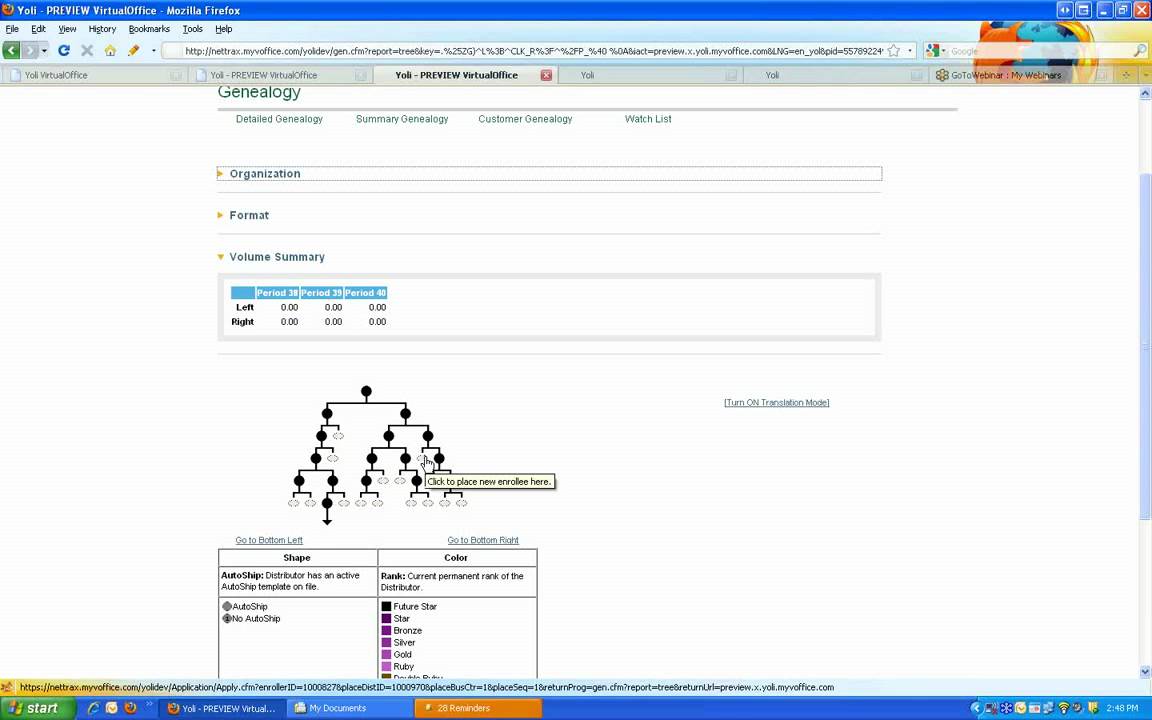Open the Summary Genealogy link
Image resolution: width=1152 pixels, height=720 pixels.
402,119
